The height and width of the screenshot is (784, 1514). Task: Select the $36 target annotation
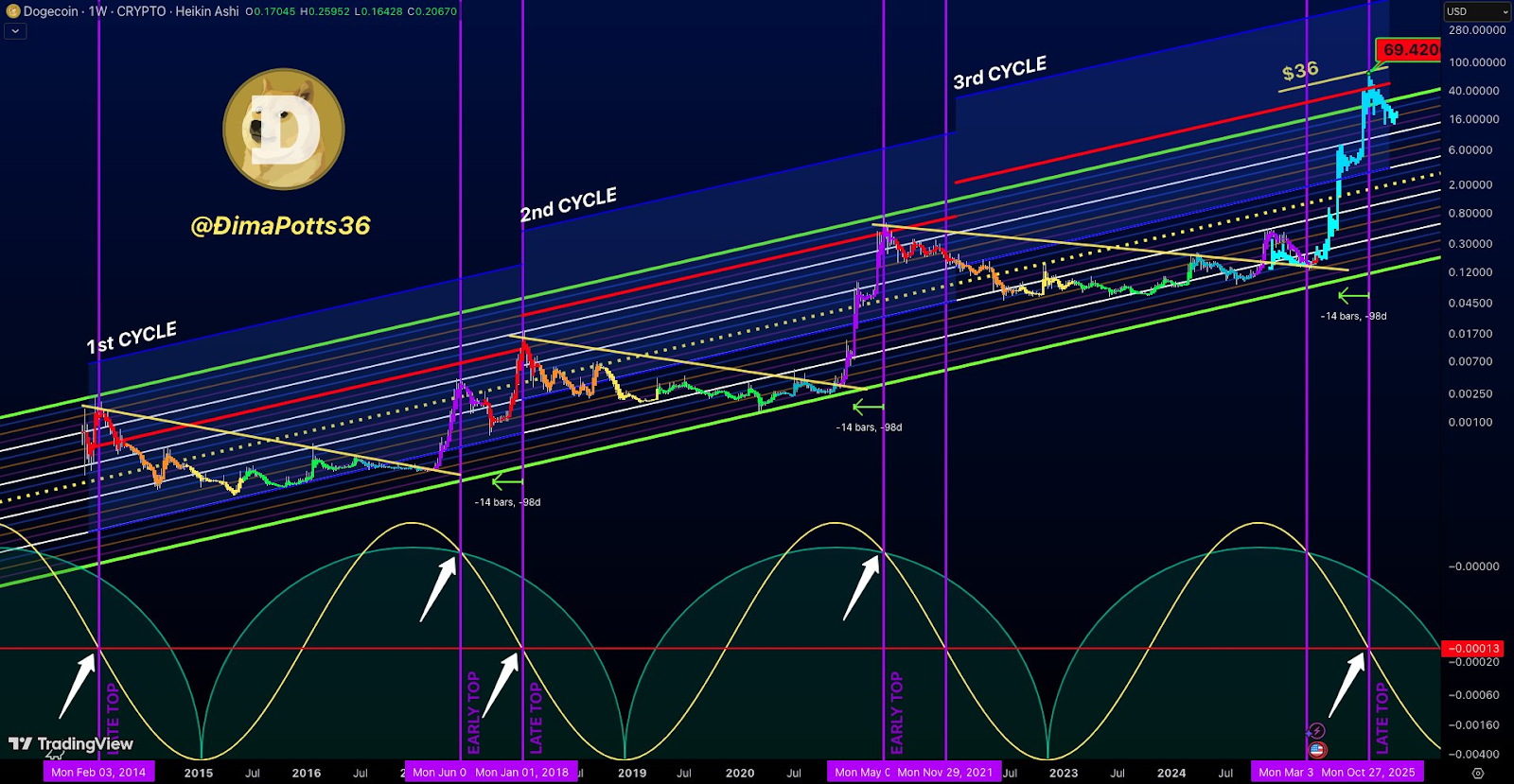click(1299, 72)
